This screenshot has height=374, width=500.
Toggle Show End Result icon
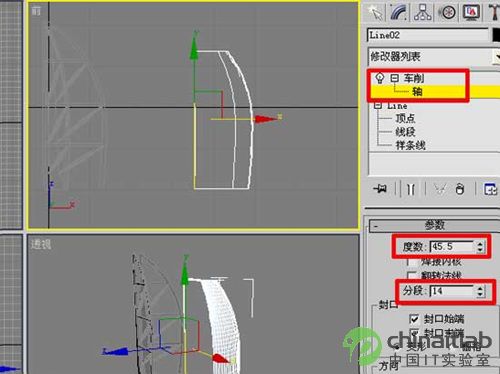411,189
